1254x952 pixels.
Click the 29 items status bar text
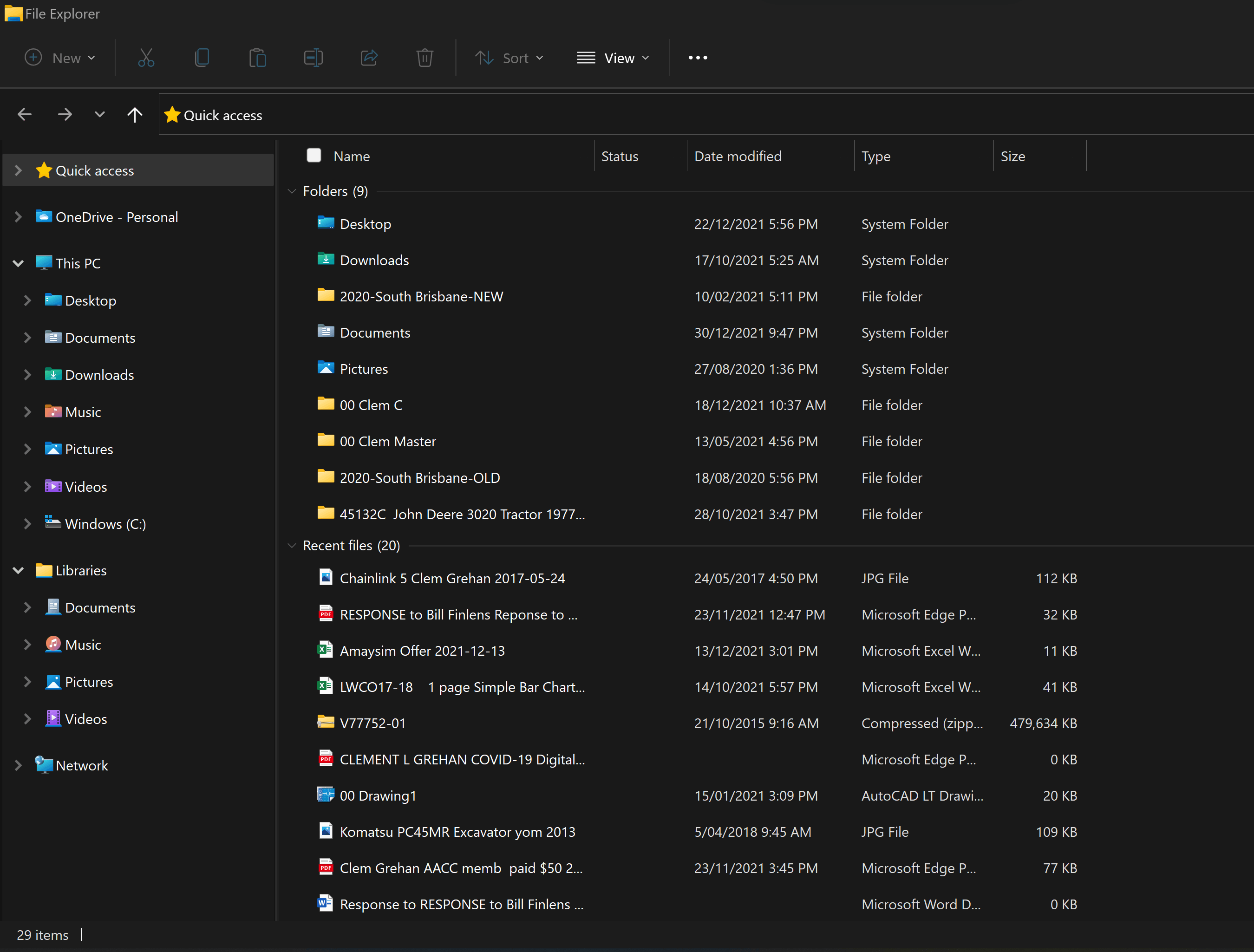tap(43, 935)
